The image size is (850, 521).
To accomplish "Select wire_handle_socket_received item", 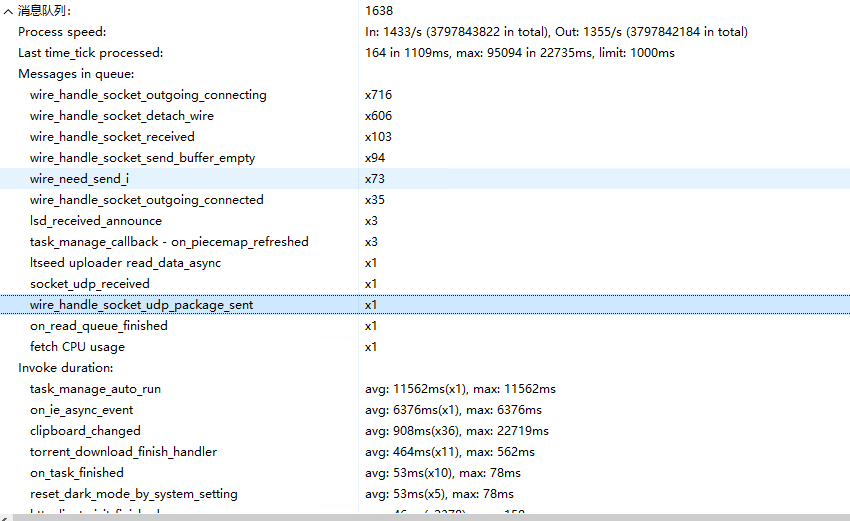I will pyautogui.click(x=112, y=137).
